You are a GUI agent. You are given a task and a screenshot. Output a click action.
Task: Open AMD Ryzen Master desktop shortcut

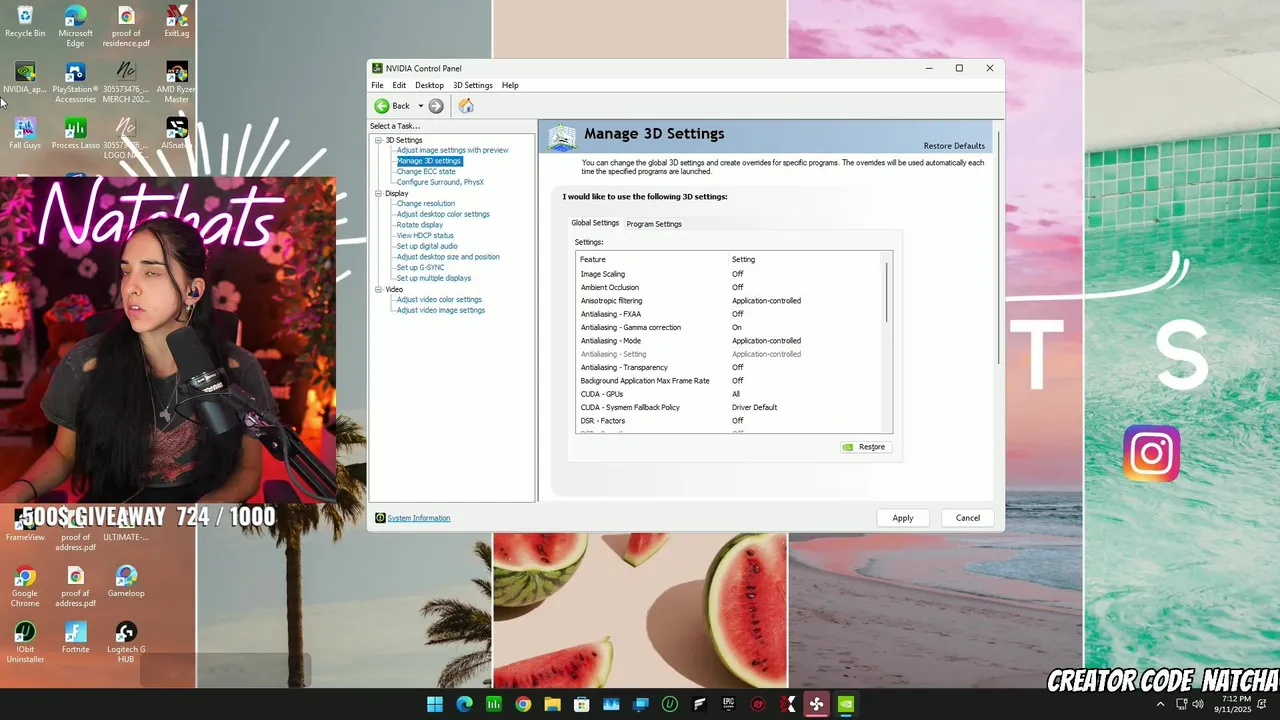tap(177, 83)
